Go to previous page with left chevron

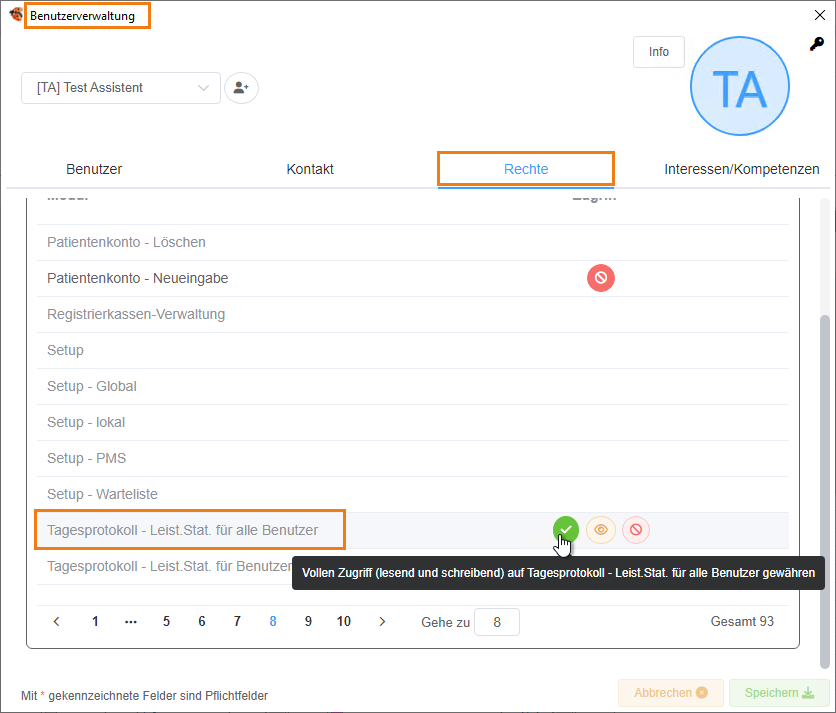(57, 622)
